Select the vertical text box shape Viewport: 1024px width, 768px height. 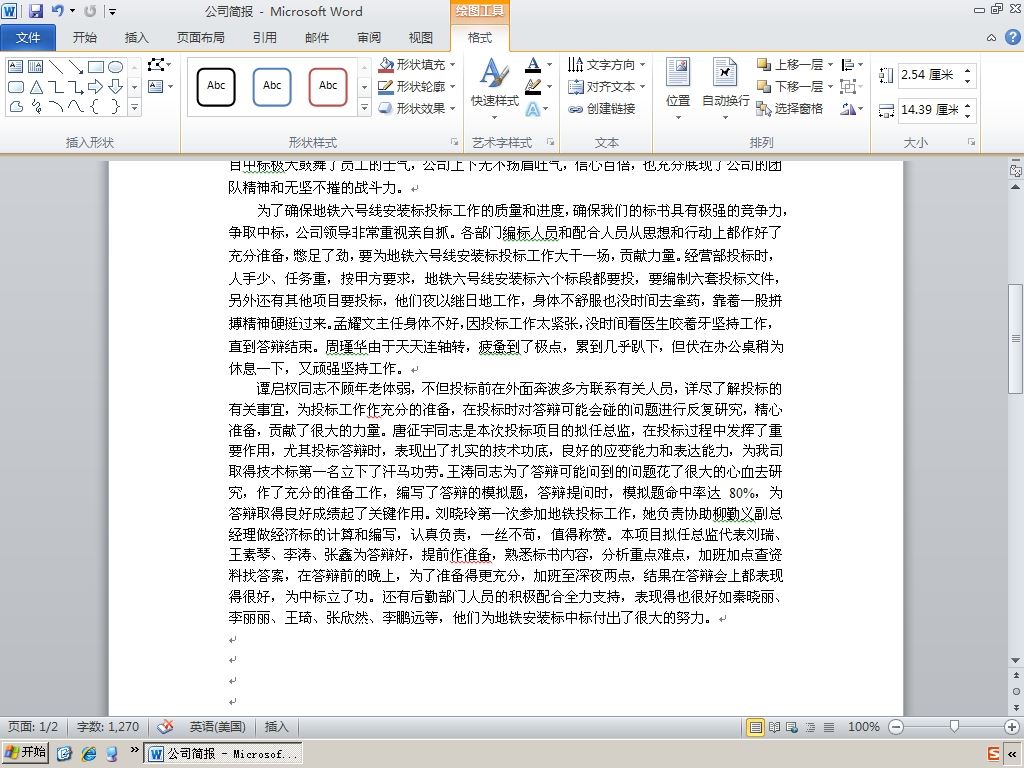(x=35, y=67)
